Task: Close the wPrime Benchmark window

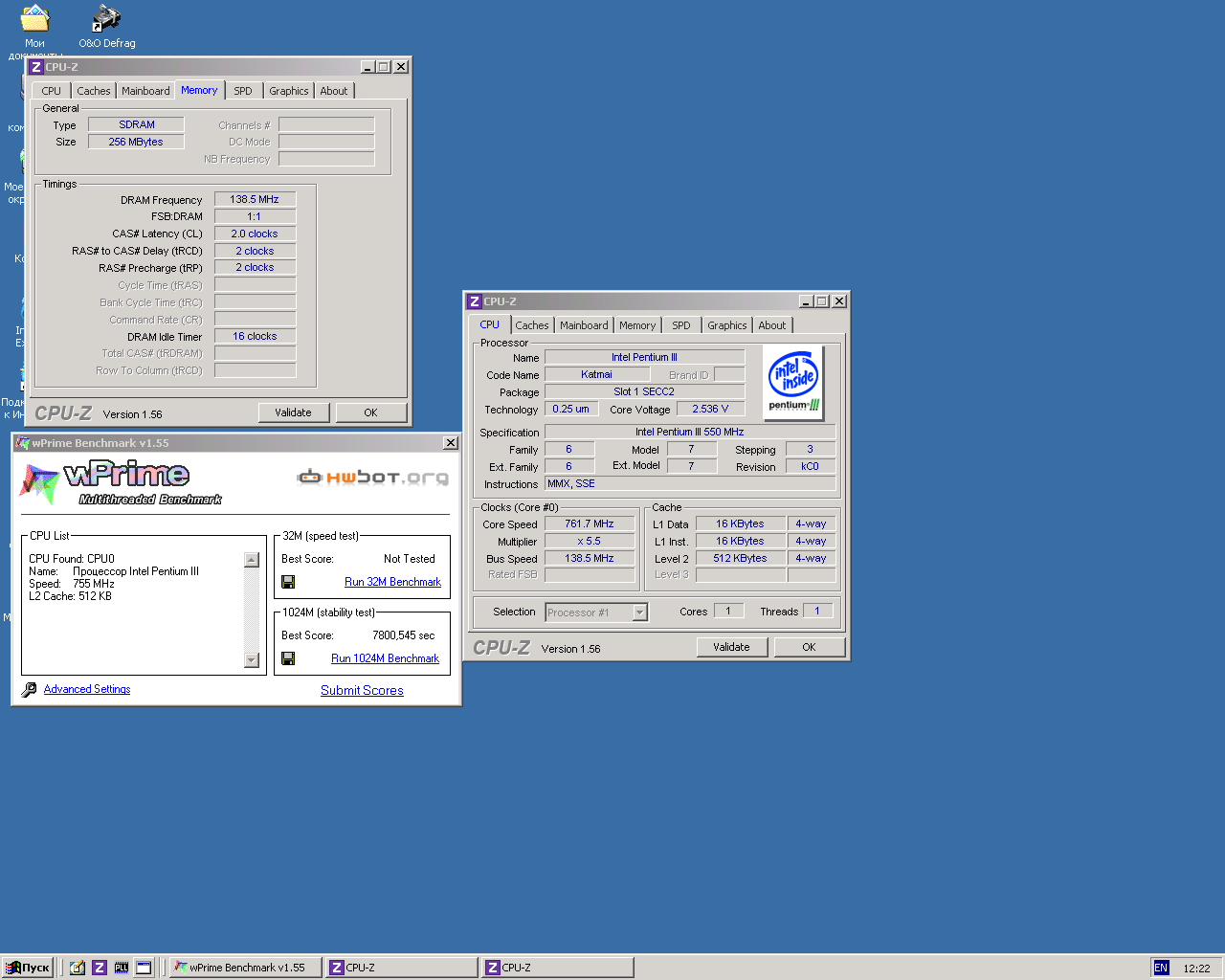Action: coord(451,443)
